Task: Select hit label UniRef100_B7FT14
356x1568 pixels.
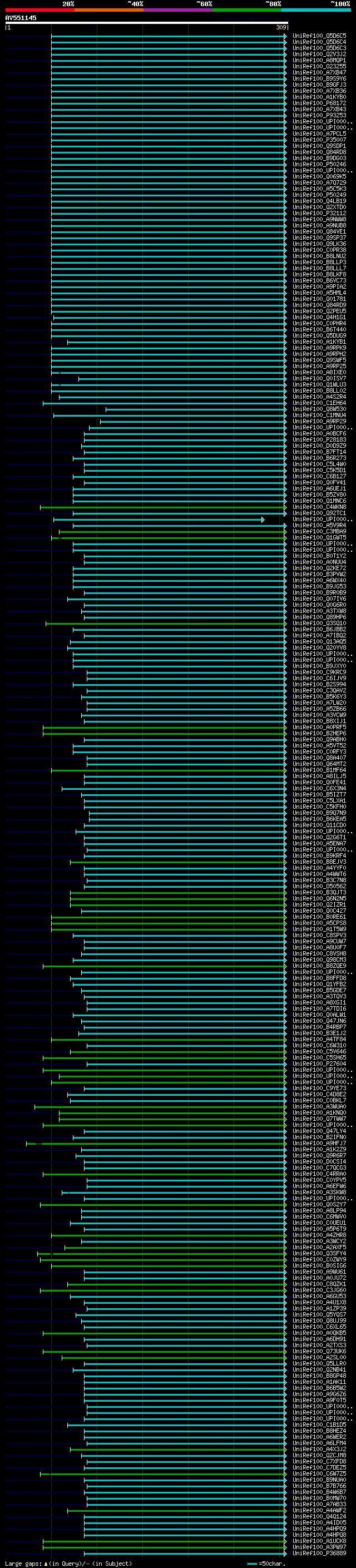Action: tap(319, 452)
